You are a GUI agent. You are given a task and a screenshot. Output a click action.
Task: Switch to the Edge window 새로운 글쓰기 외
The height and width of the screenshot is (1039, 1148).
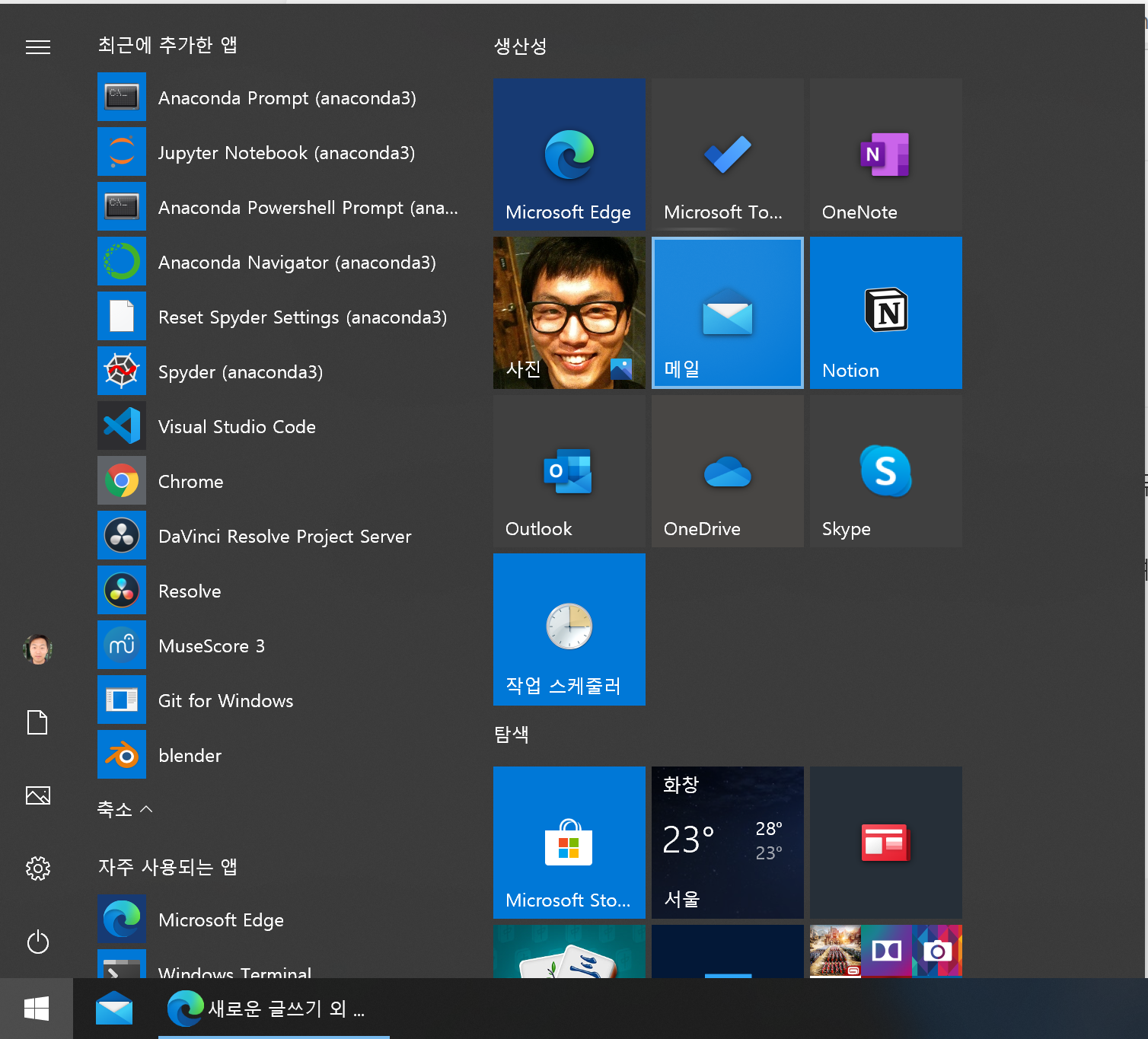[x=274, y=1009]
